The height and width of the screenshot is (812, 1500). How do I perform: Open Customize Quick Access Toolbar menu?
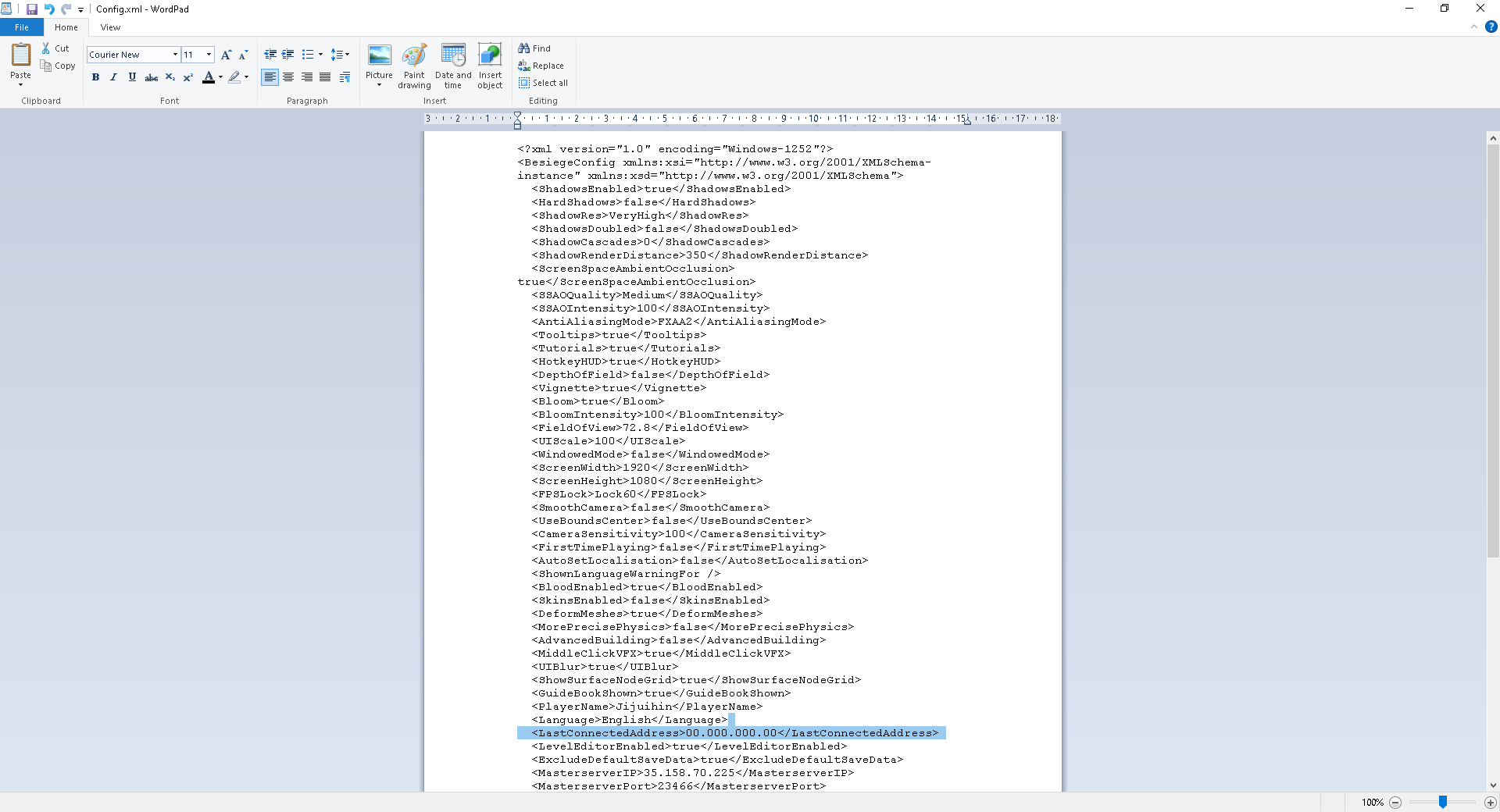pyautogui.click(x=80, y=10)
